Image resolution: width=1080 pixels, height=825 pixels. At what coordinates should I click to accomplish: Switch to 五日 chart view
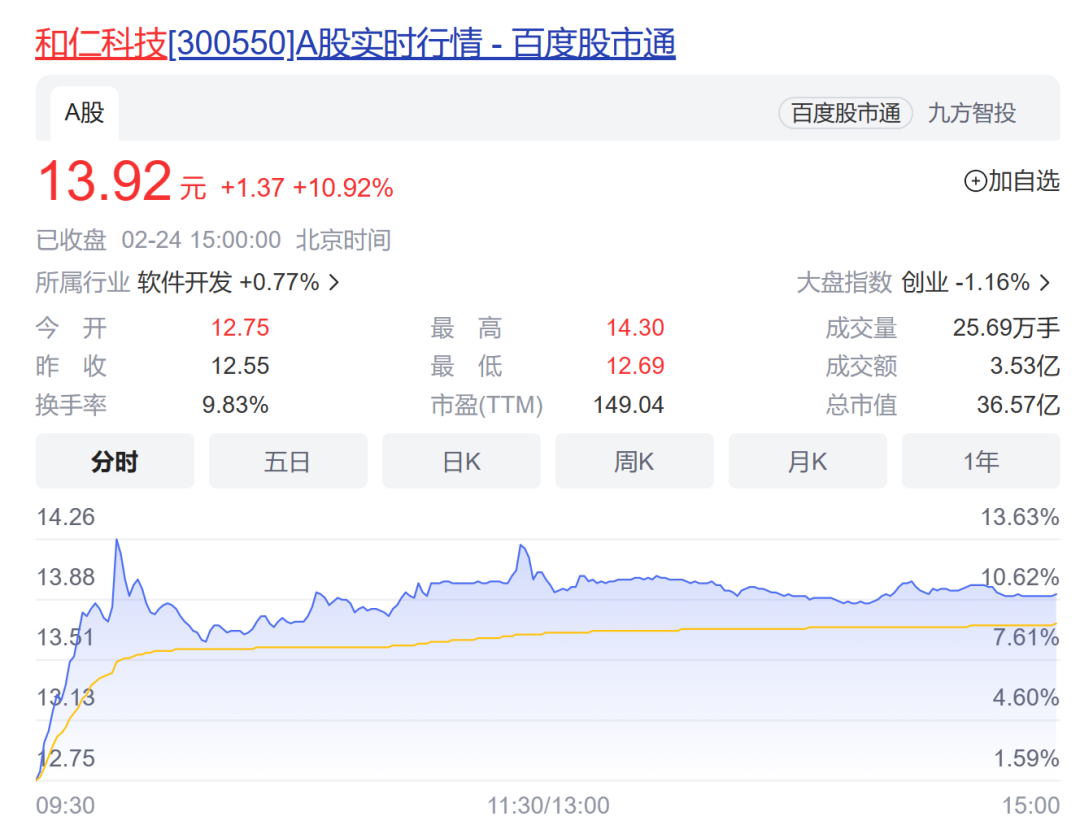[x=288, y=461]
